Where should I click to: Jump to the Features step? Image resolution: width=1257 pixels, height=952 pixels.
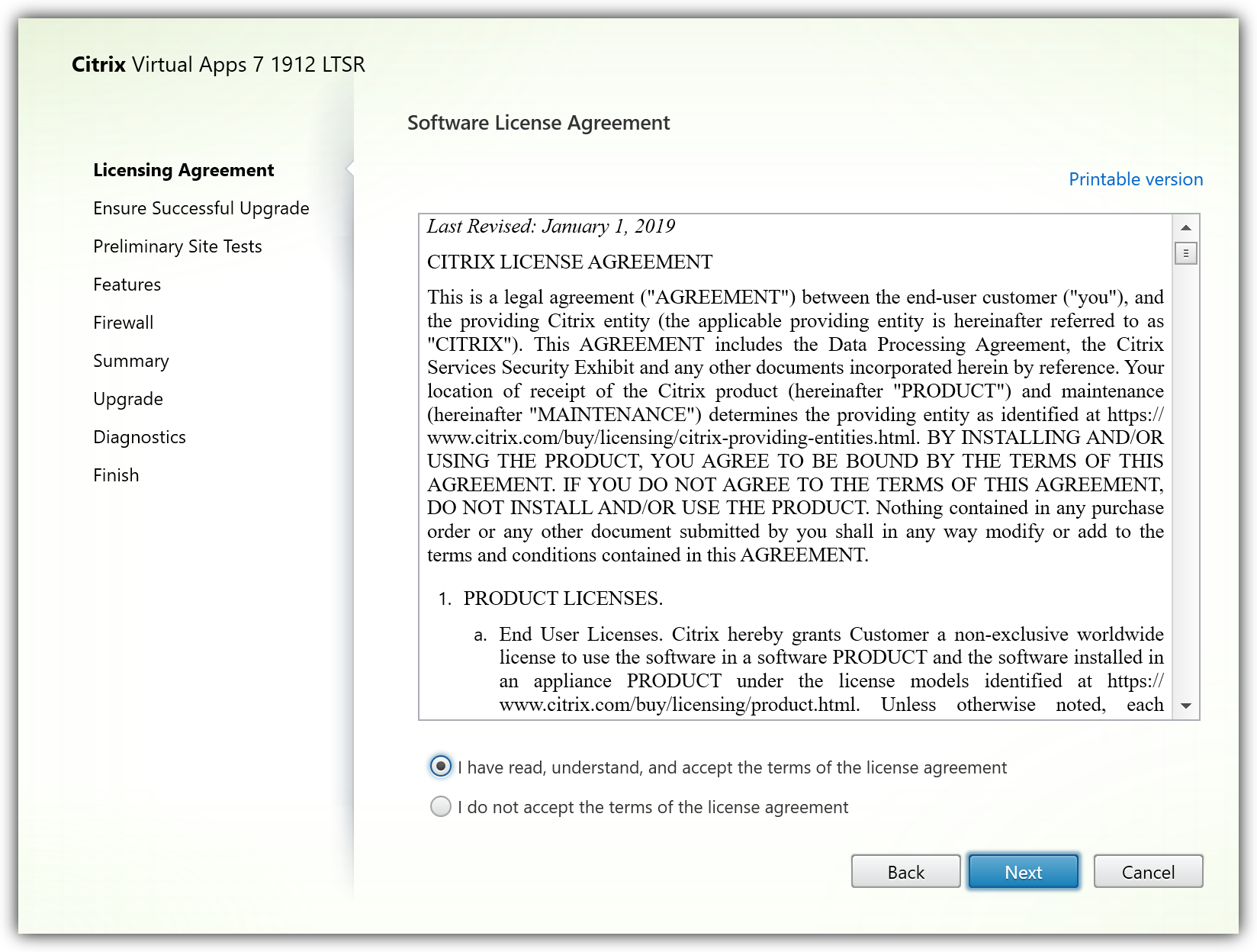pyautogui.click(x=127, y=285)
